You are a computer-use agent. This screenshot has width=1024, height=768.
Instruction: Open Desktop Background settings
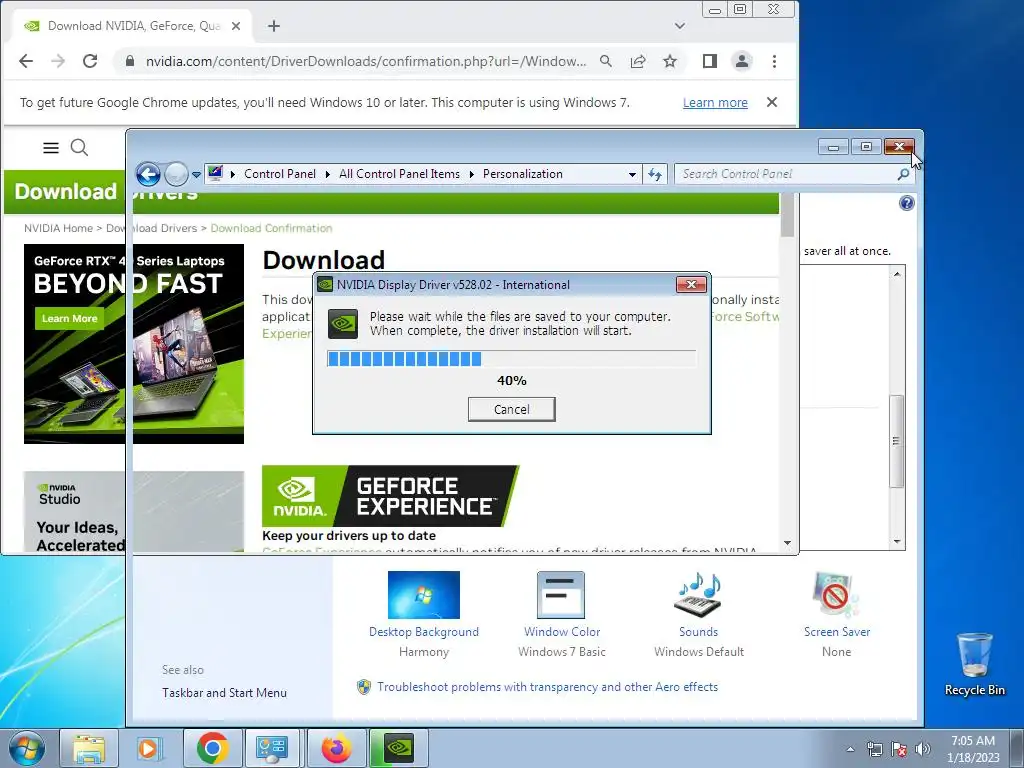(423, 614)
